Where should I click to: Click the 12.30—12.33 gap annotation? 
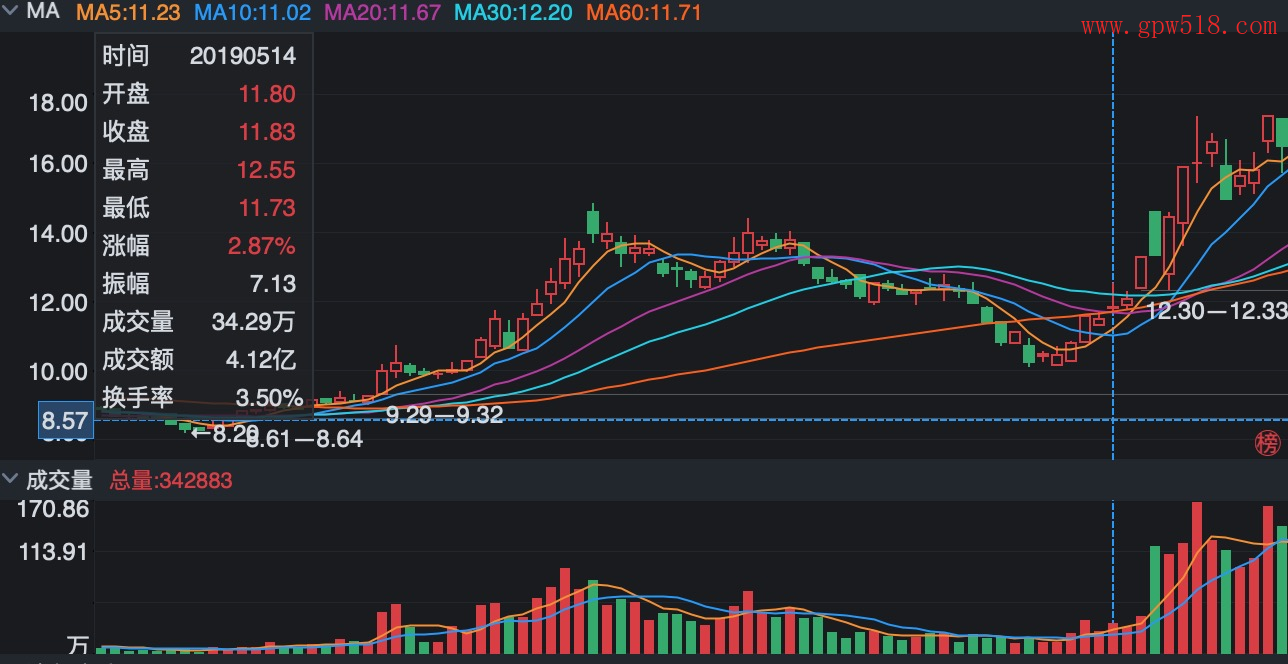point(1215,311)
